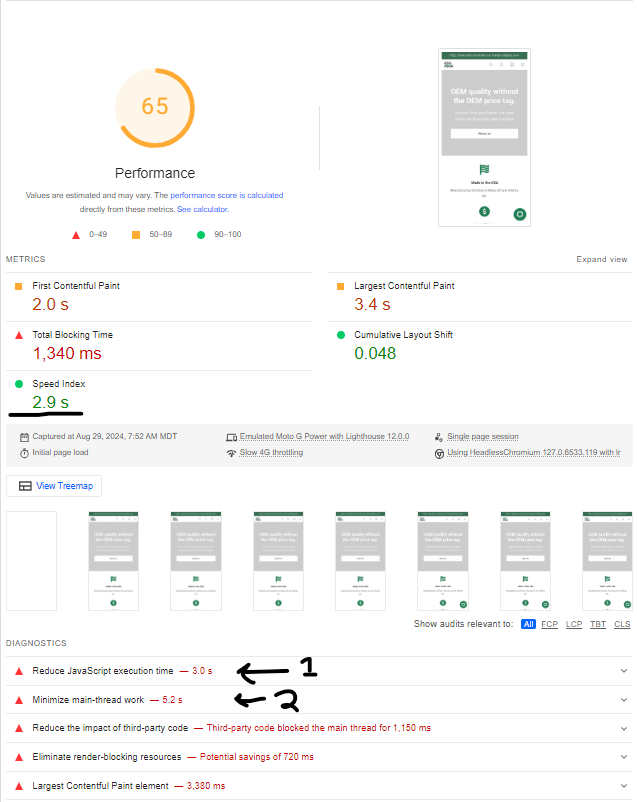Click the red triangle on JavaScript execution row
Image resolution: width=637 pixels, height=802 pixels.
[x=19, y=671]
